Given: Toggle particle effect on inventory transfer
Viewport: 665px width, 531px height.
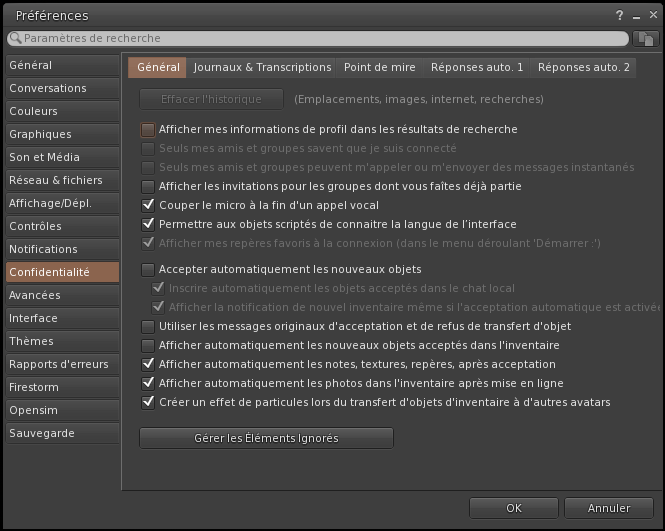Looking at the screenshot, I should point(148,402).
